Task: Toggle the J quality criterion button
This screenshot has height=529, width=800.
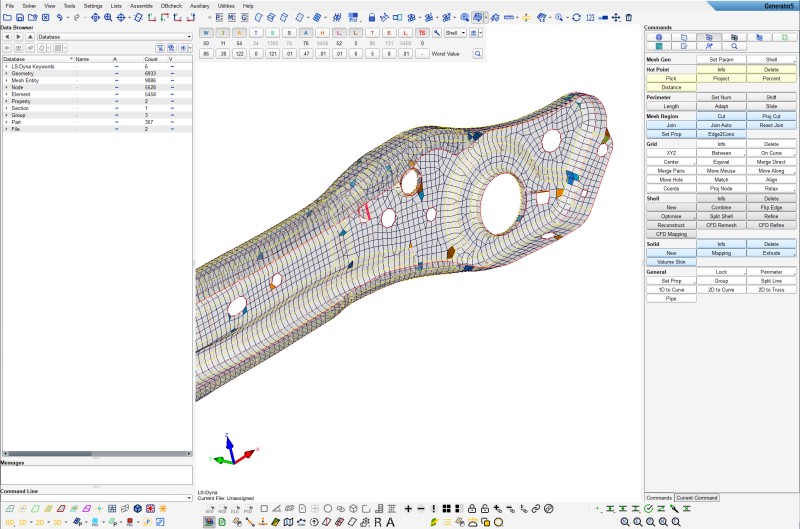Action: pos(223,33)
